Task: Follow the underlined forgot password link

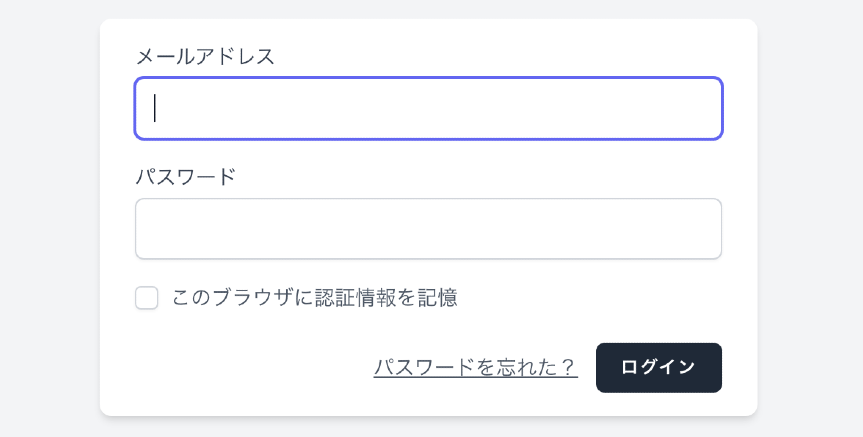Action: [475, 367]
